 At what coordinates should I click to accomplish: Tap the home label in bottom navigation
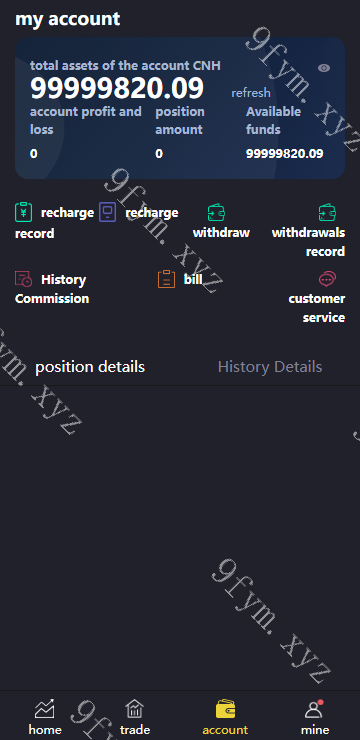(x=45, y=730)
